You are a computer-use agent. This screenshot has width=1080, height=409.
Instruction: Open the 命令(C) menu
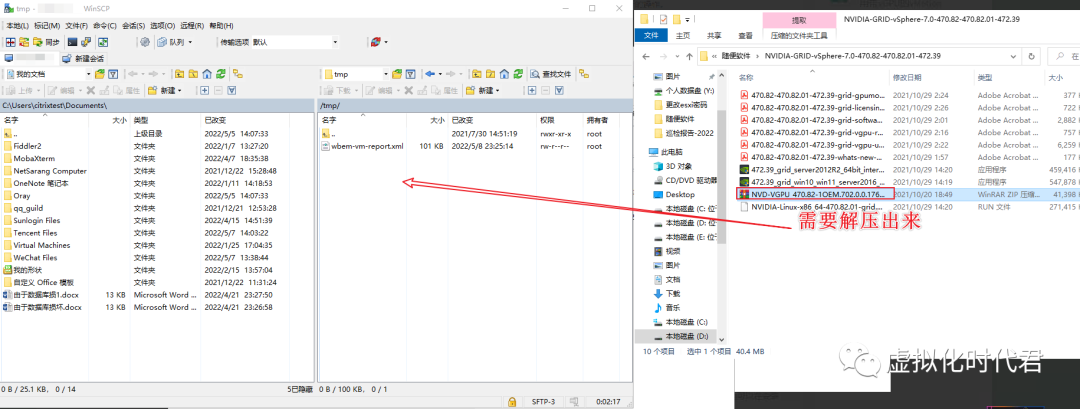[x=105, y=25]
